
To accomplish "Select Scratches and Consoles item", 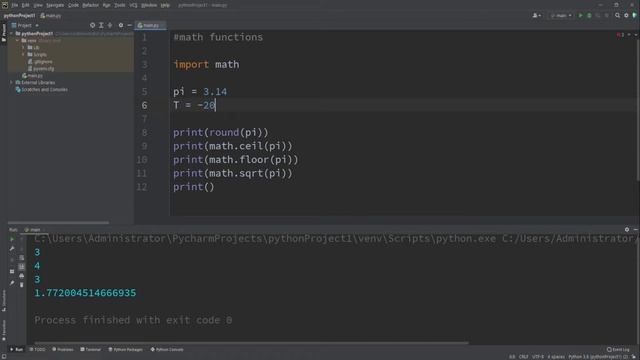I will pos(42,89).
